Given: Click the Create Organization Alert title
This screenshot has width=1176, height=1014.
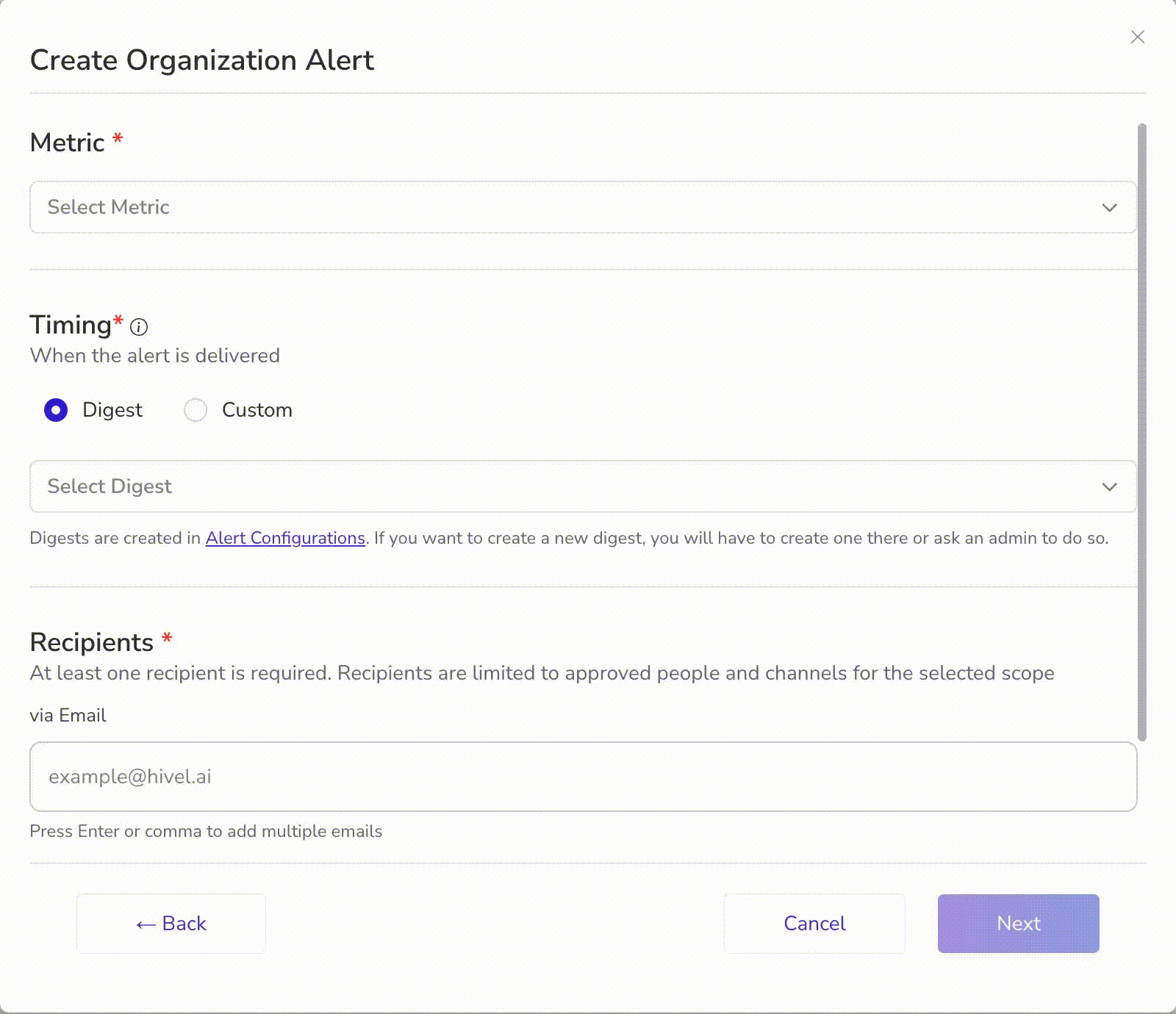Looking at the screenshot, I should tap(201, 60).
